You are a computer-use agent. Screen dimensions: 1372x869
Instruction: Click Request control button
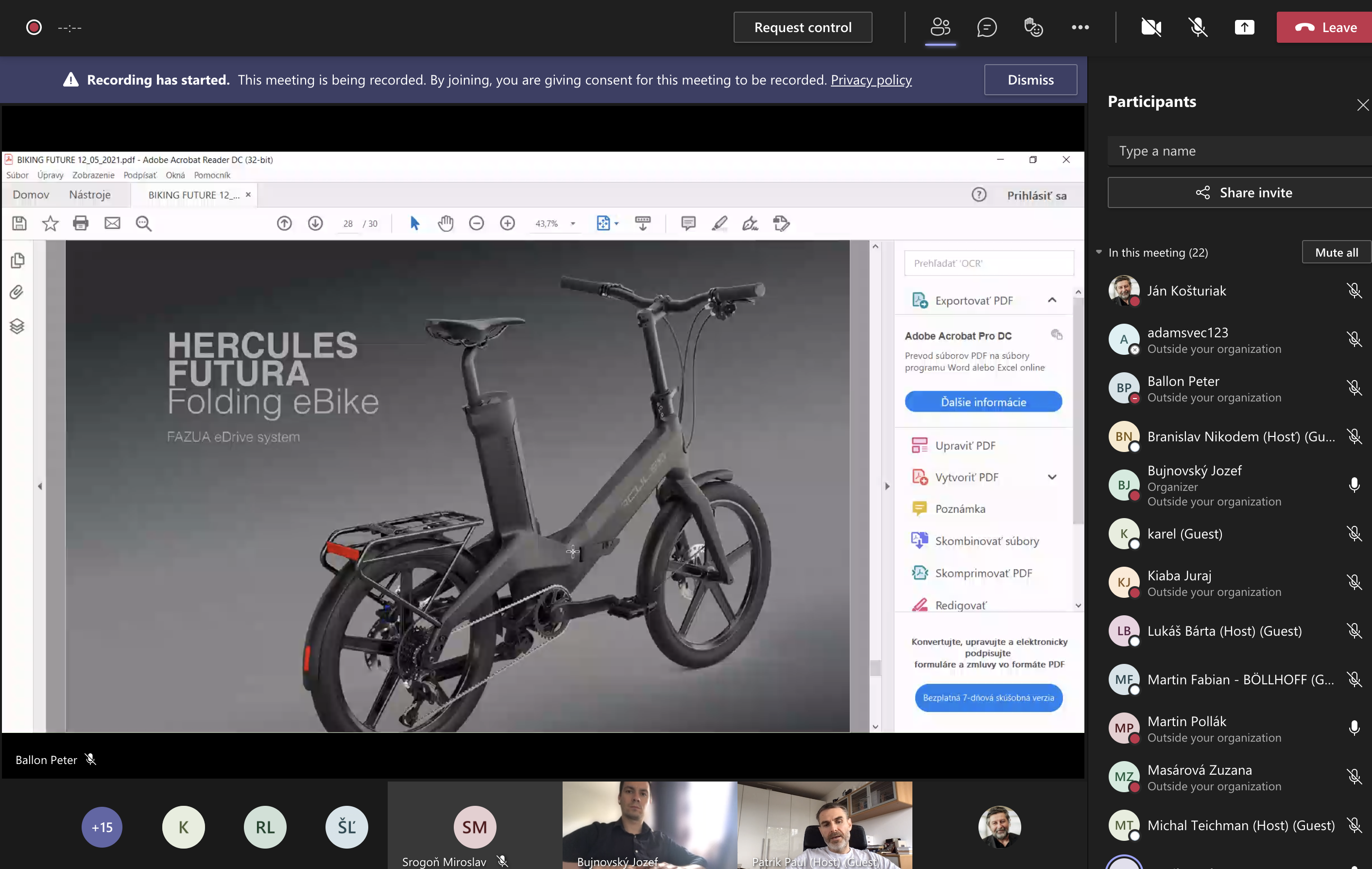point(802,27)
